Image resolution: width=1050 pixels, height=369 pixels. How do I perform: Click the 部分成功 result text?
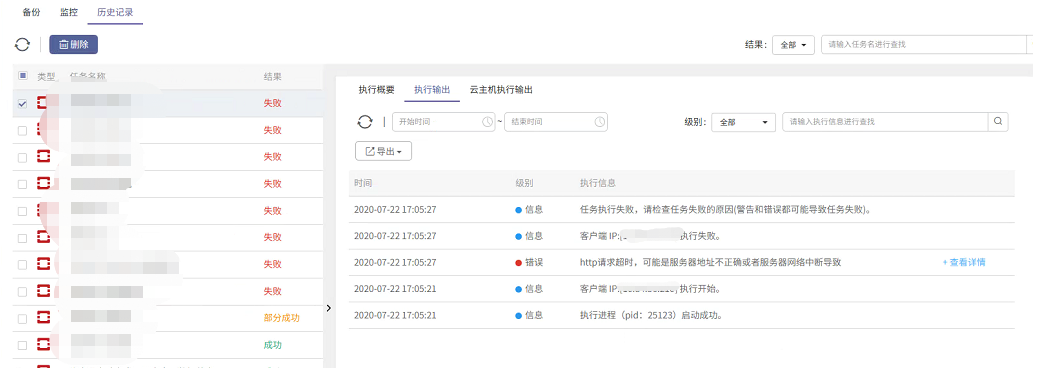[x=282, y=318]
